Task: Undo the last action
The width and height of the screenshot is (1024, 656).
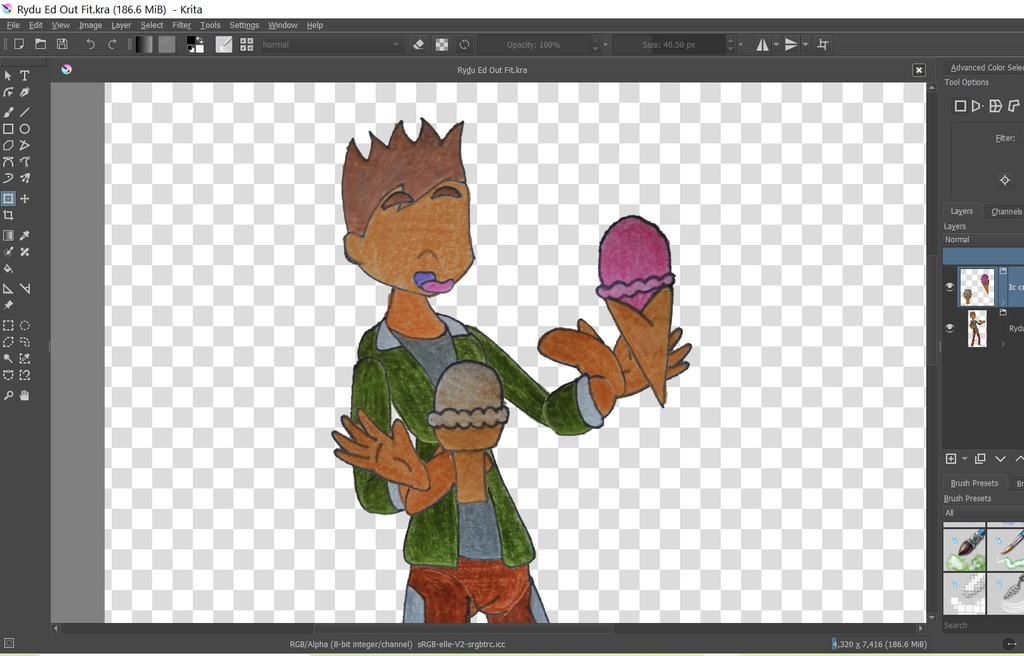Action: pyautogui.click(x=89, y=44)
